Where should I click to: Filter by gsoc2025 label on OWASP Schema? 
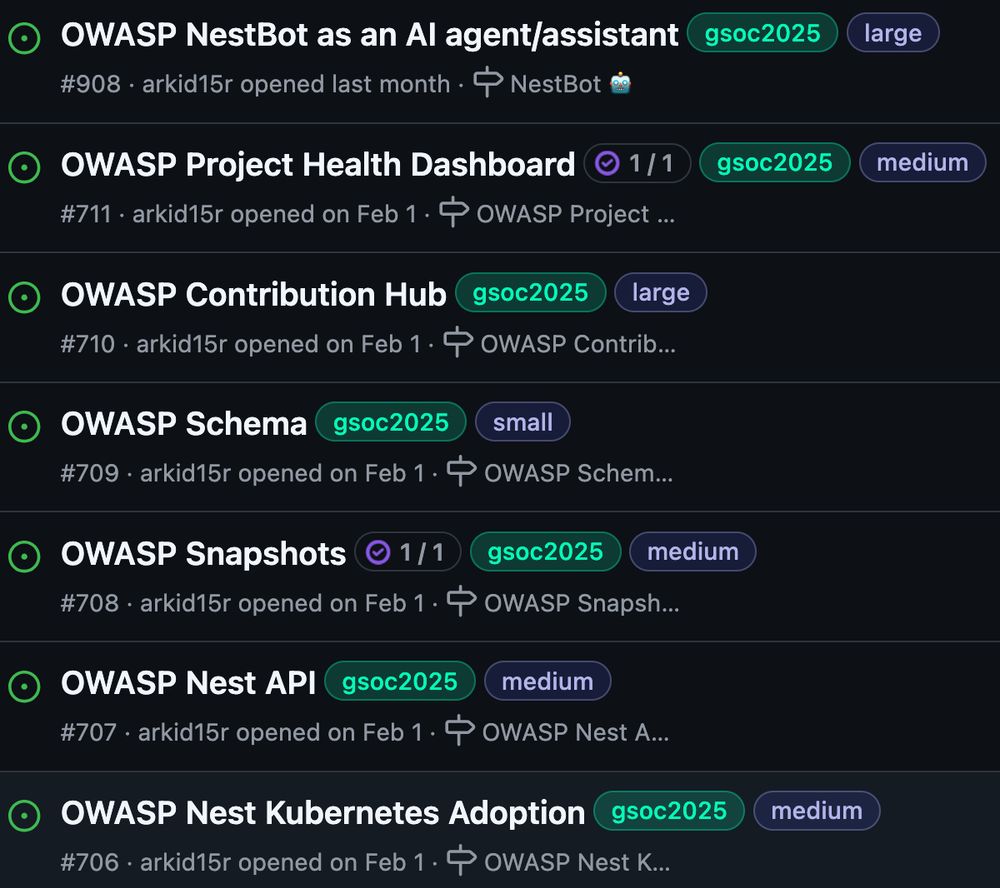pos(391,422)
